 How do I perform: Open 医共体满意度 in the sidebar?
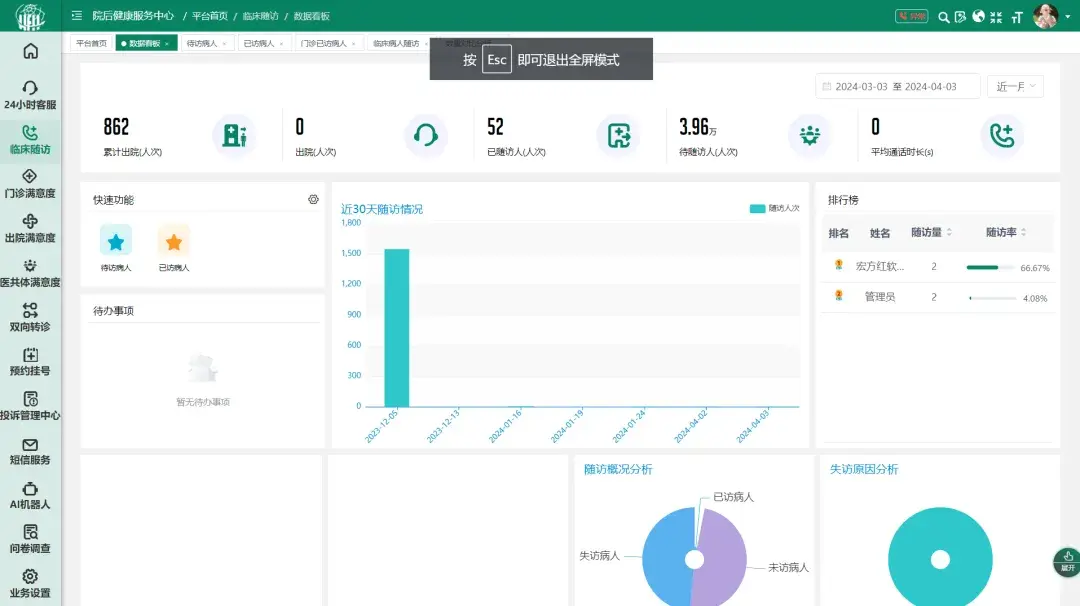tap(30, 273)
